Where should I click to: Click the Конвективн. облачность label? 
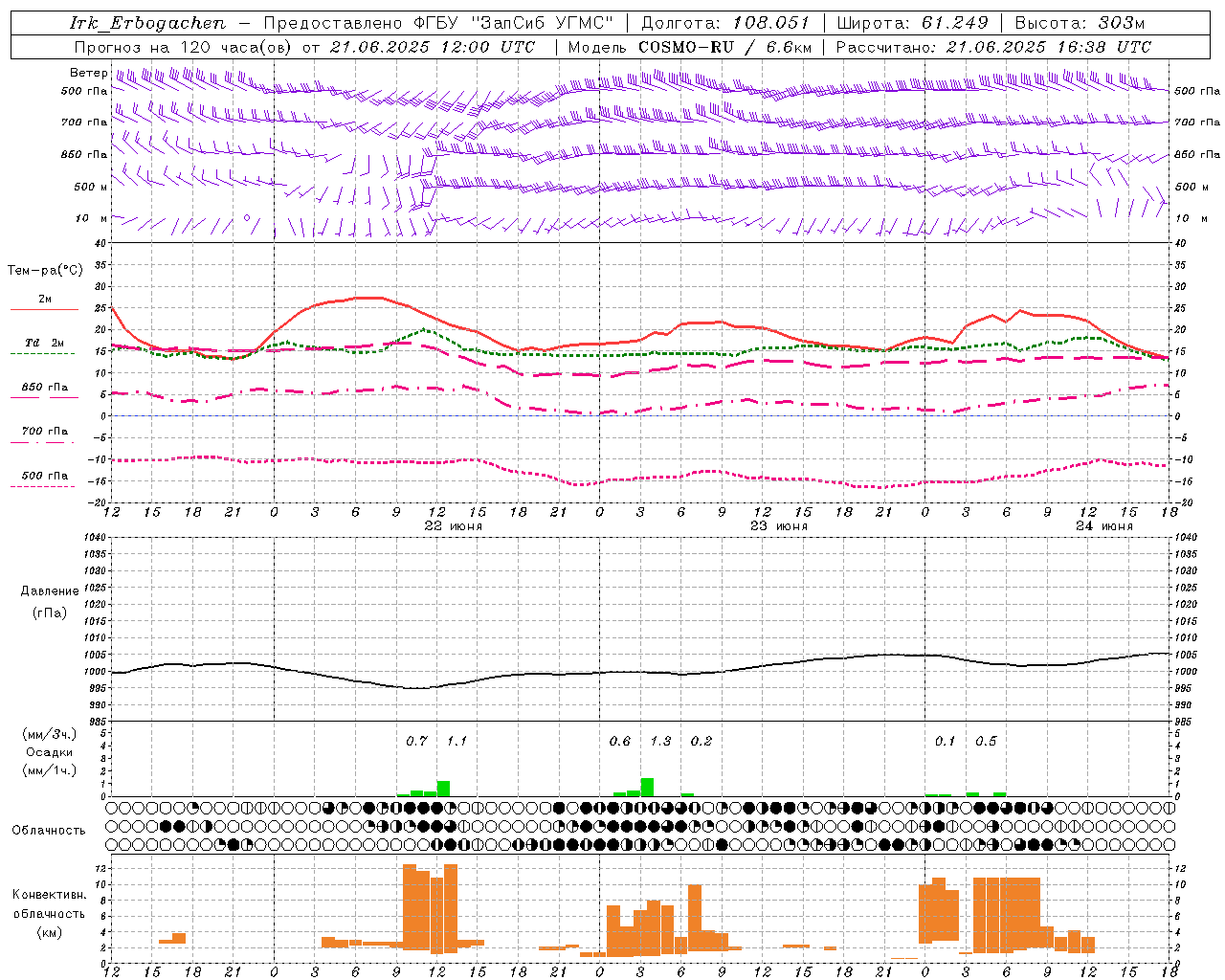pyautogui.click(x=49, y=904)
